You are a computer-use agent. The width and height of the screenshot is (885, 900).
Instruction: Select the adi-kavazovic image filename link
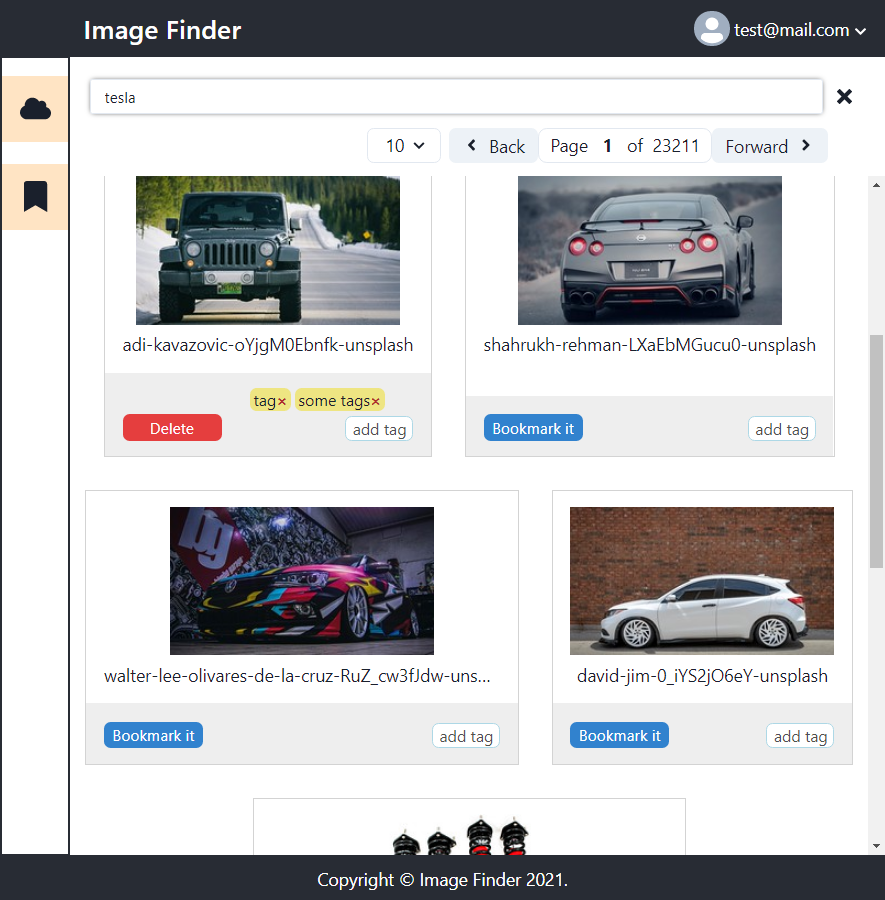click(x=267, y=344)
